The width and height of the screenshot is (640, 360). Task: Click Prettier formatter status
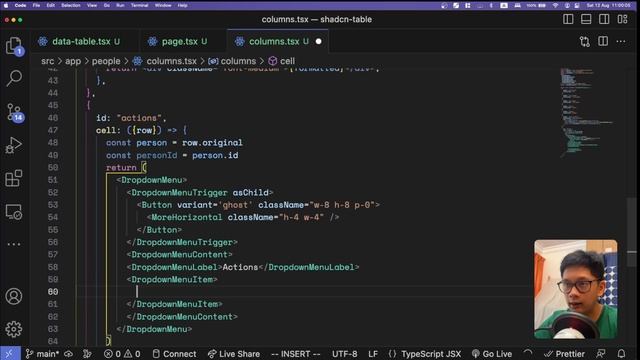564,353
